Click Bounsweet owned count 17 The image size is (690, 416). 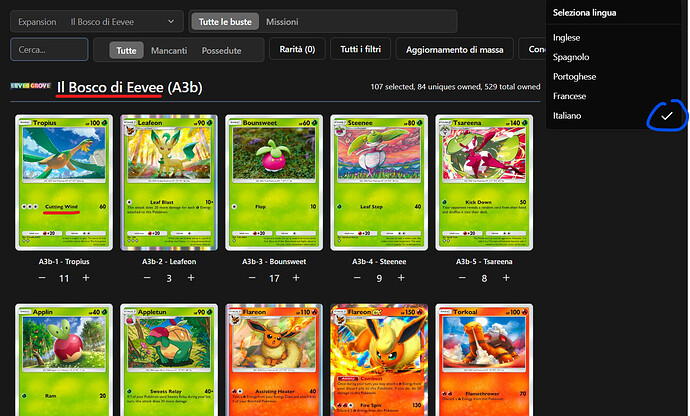click(274, 278)
